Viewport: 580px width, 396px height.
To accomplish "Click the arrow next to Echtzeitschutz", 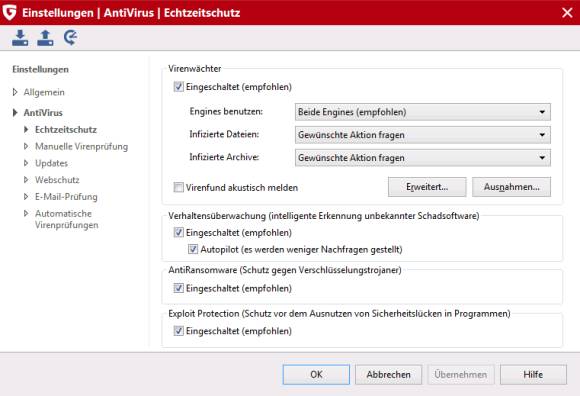I will [x=26, y=129].
